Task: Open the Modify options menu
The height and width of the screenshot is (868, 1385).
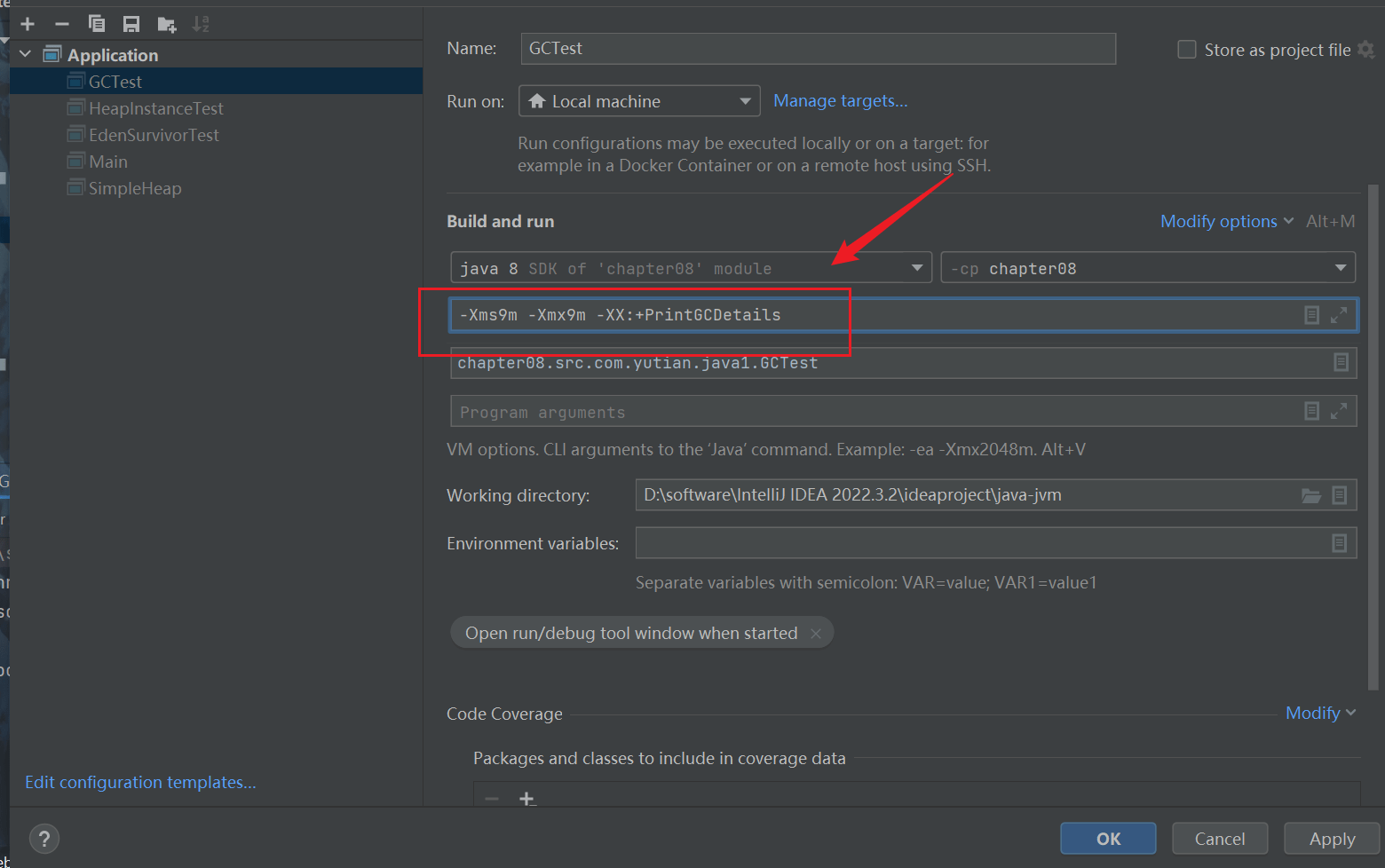Action: [x=1225, y=221]
